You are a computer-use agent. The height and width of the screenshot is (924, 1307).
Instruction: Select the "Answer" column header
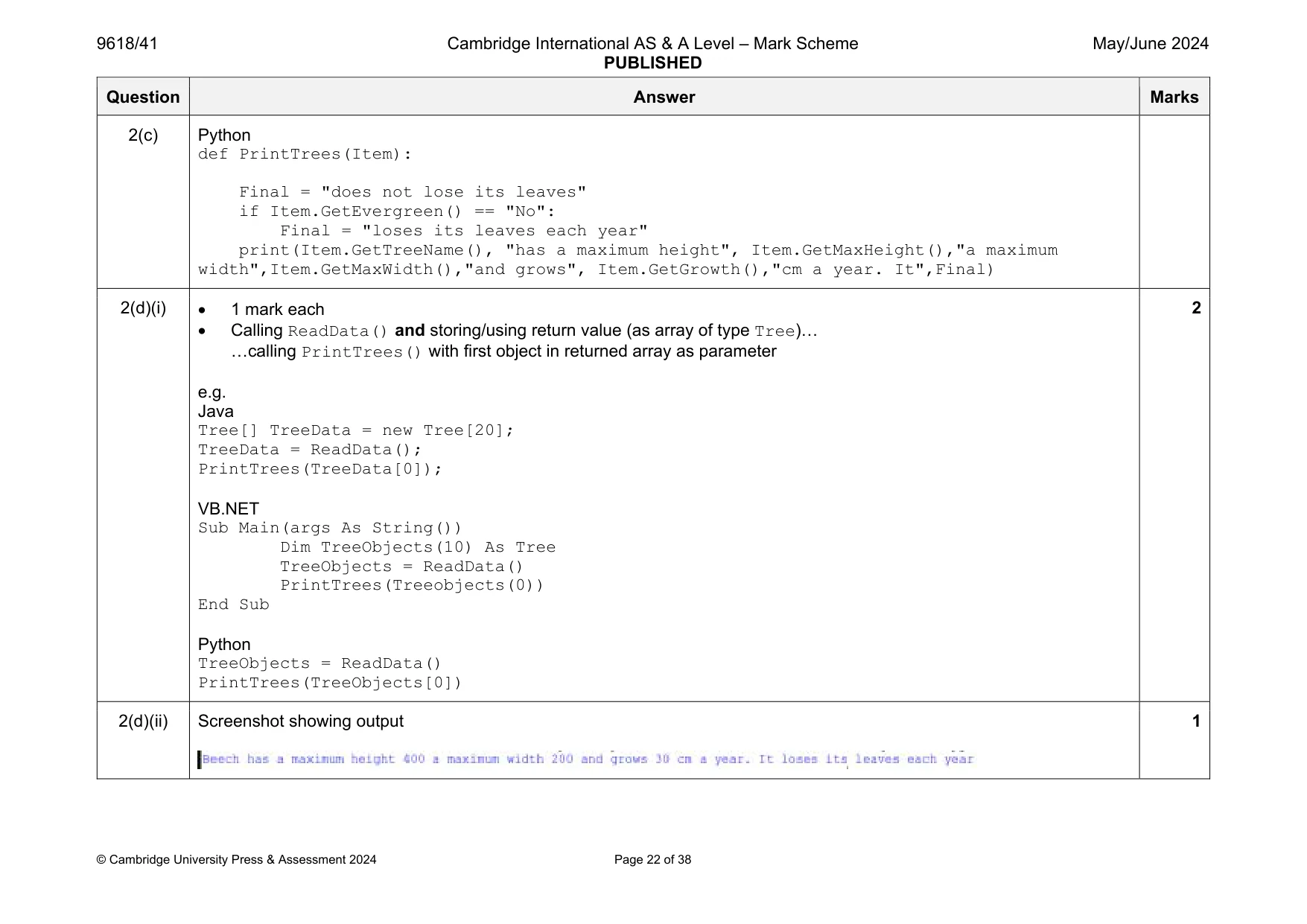click(x=664, y=97)
